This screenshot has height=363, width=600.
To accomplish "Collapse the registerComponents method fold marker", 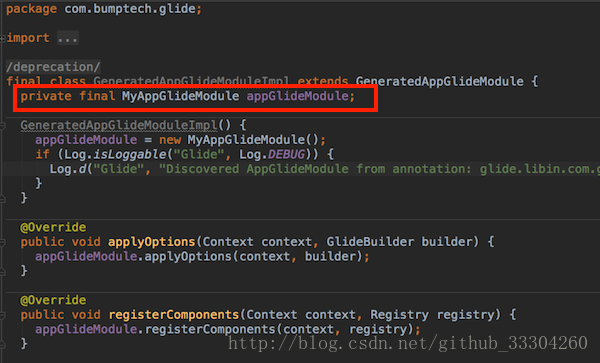I will click(3, 315).
